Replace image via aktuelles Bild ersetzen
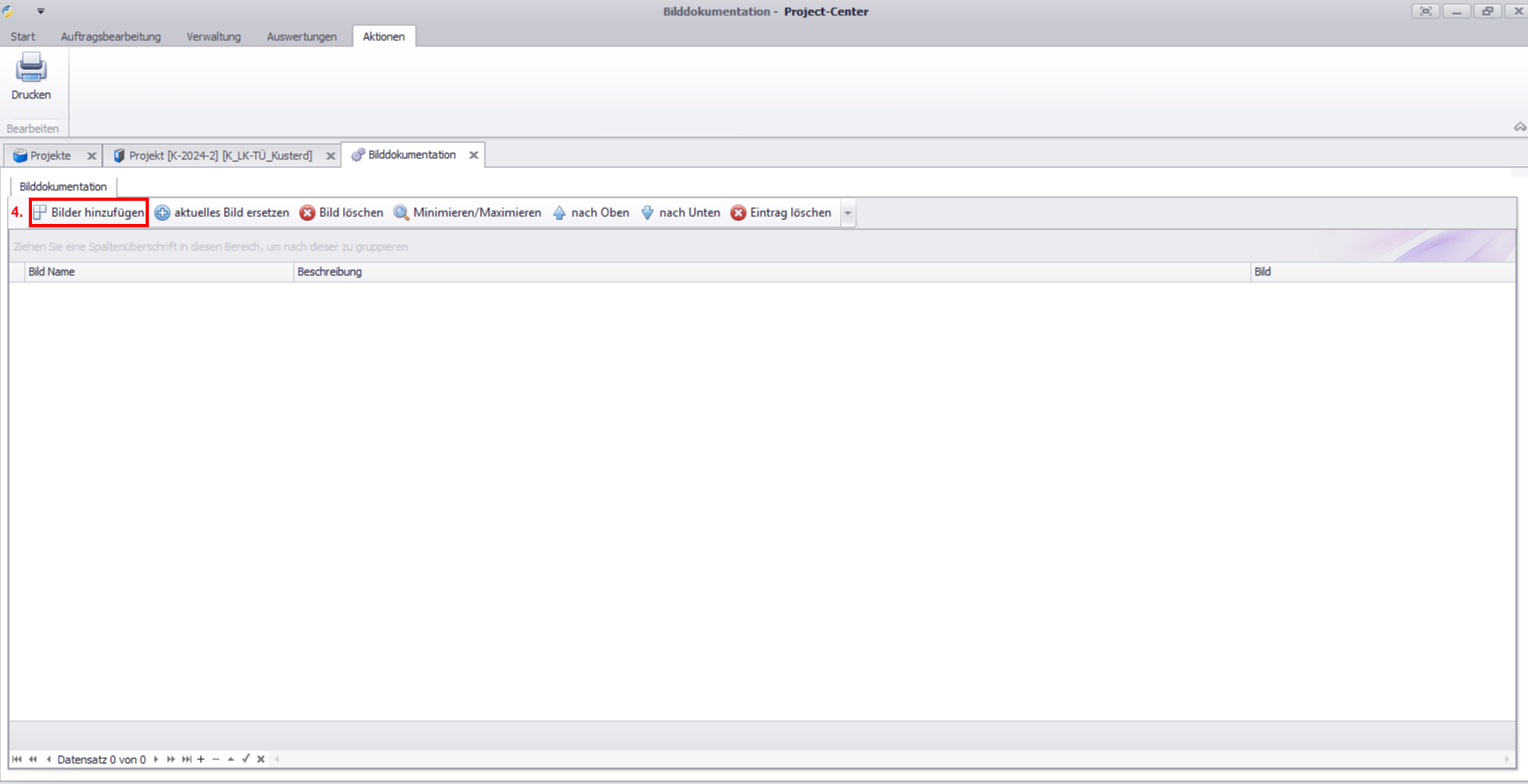Screen dimensions: 1528x784 coord(222,213)
